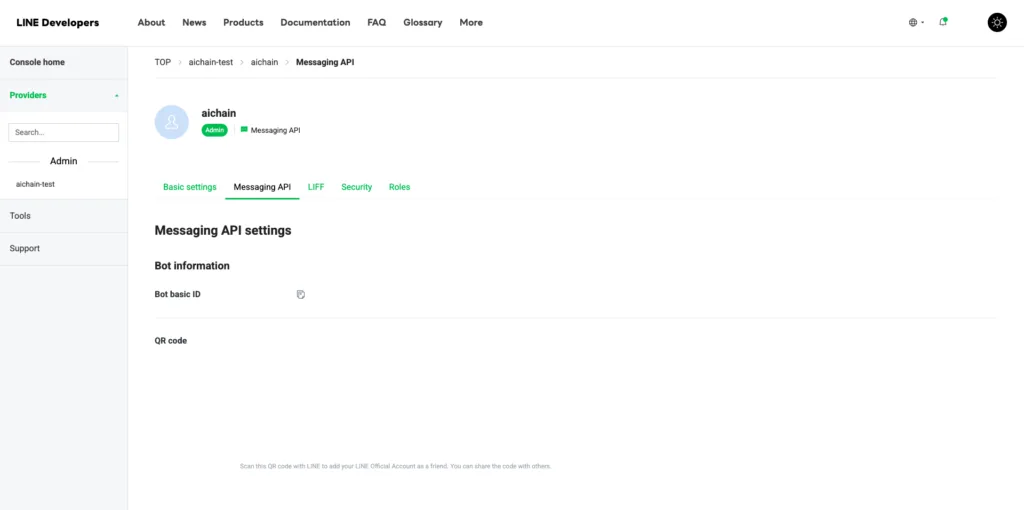Click TOP in the breadcrumb
1024x510 pixels.
click(x=163, y=62)
